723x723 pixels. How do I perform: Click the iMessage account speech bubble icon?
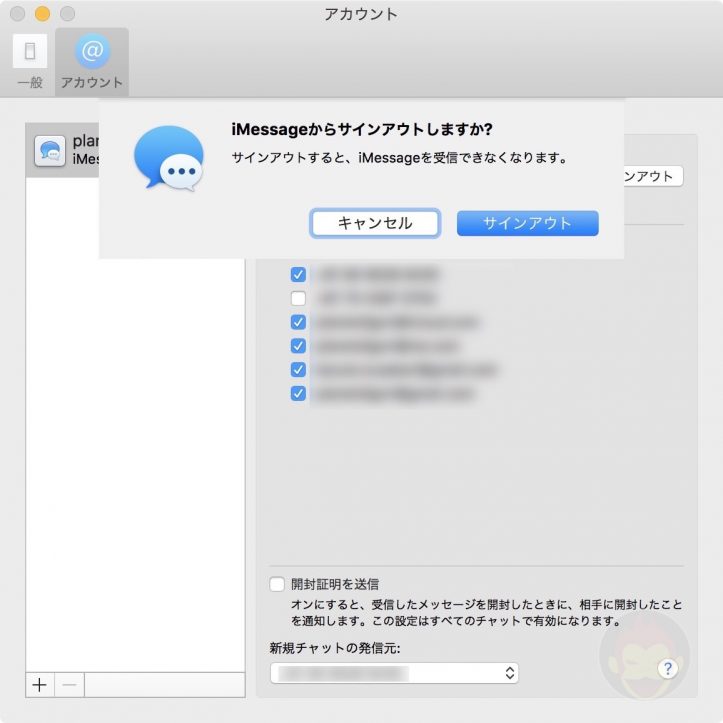50,151
